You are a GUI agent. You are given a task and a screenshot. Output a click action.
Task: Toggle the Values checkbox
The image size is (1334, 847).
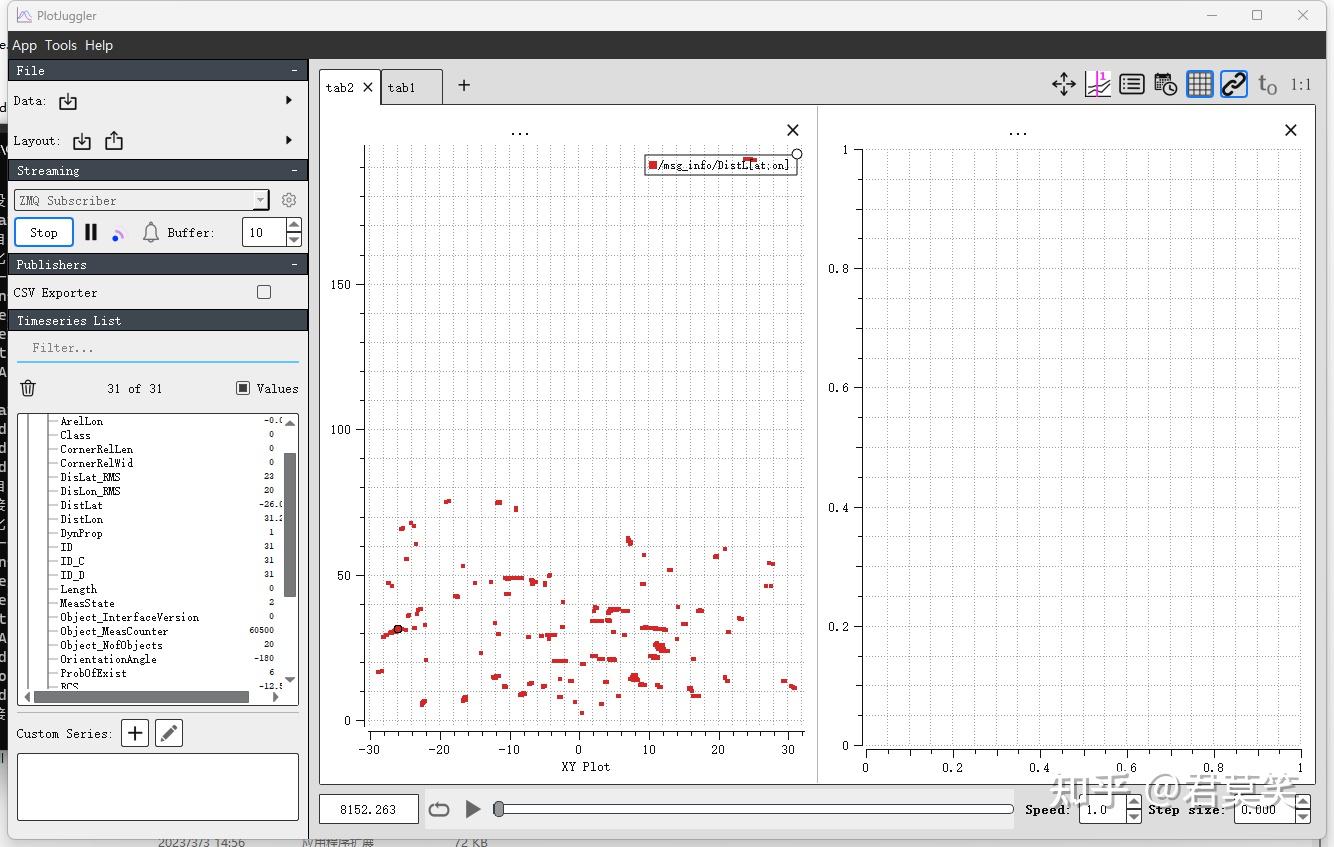tap(243, 388)
